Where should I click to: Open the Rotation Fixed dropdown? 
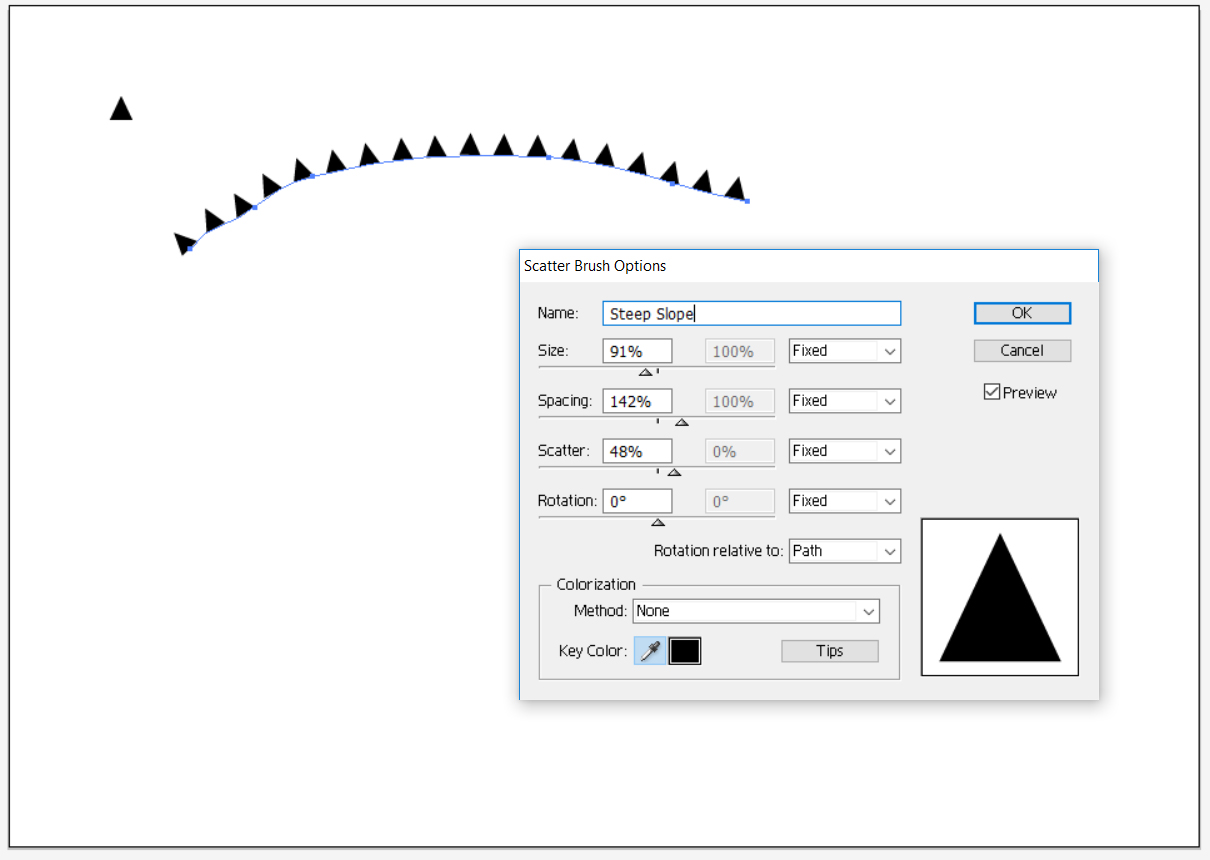pos(844,501)
